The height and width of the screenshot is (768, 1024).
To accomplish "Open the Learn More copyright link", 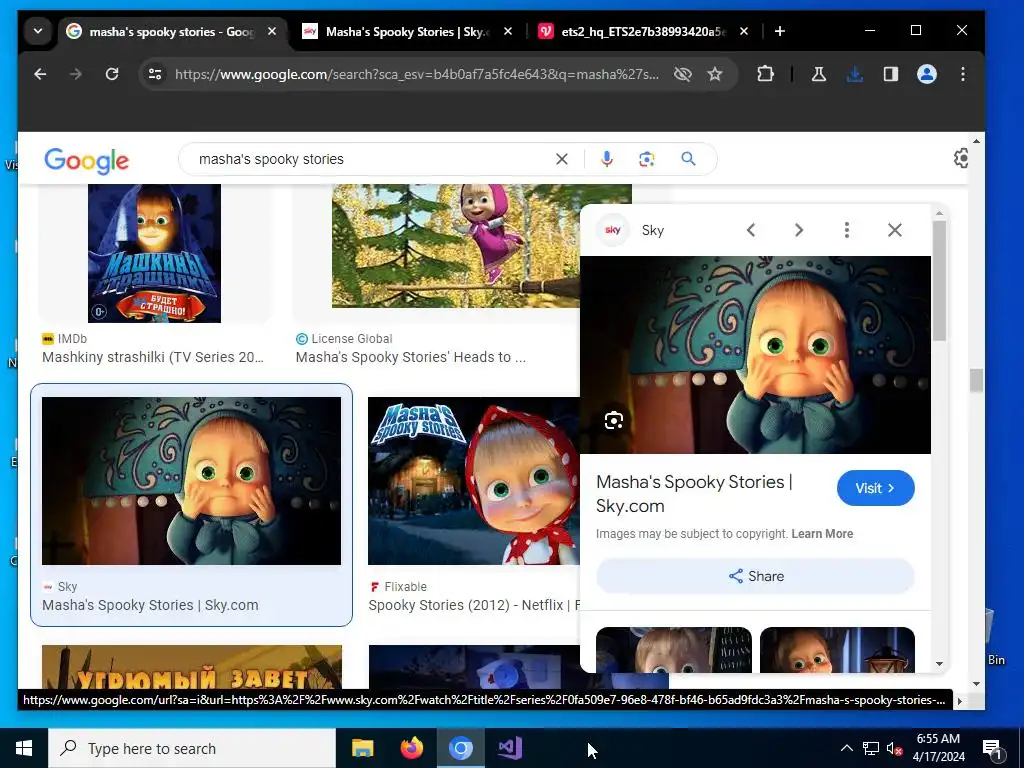I will coord(822,534).
